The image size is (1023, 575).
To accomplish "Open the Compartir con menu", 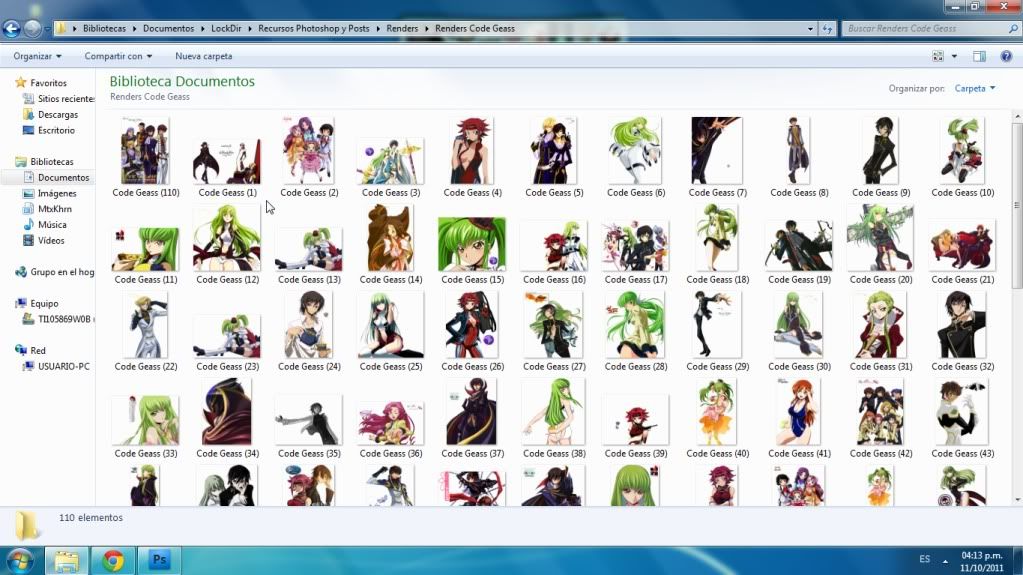I will [118, 56].
